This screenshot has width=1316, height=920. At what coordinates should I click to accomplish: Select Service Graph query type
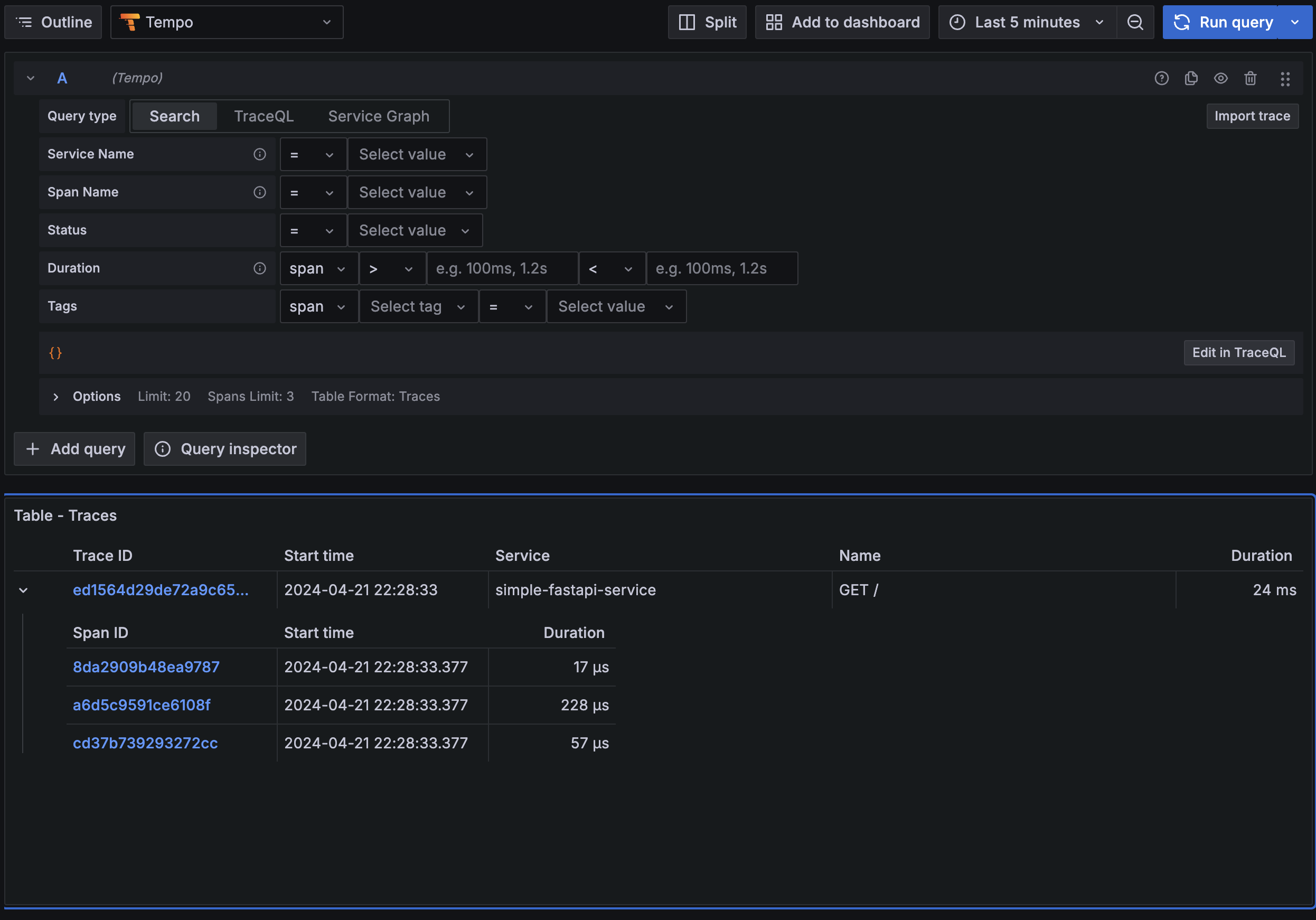click(x=378, y=116)
